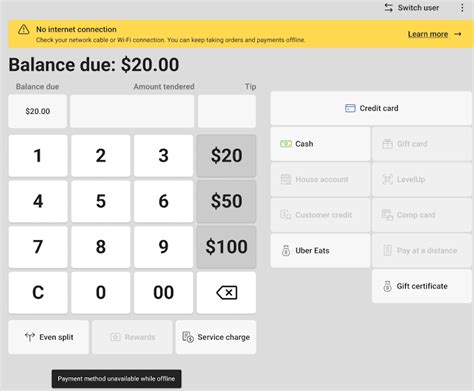The image size is (474, 391).
Task: Tap the backspace delete key
Action: click(x=226, y=293)
